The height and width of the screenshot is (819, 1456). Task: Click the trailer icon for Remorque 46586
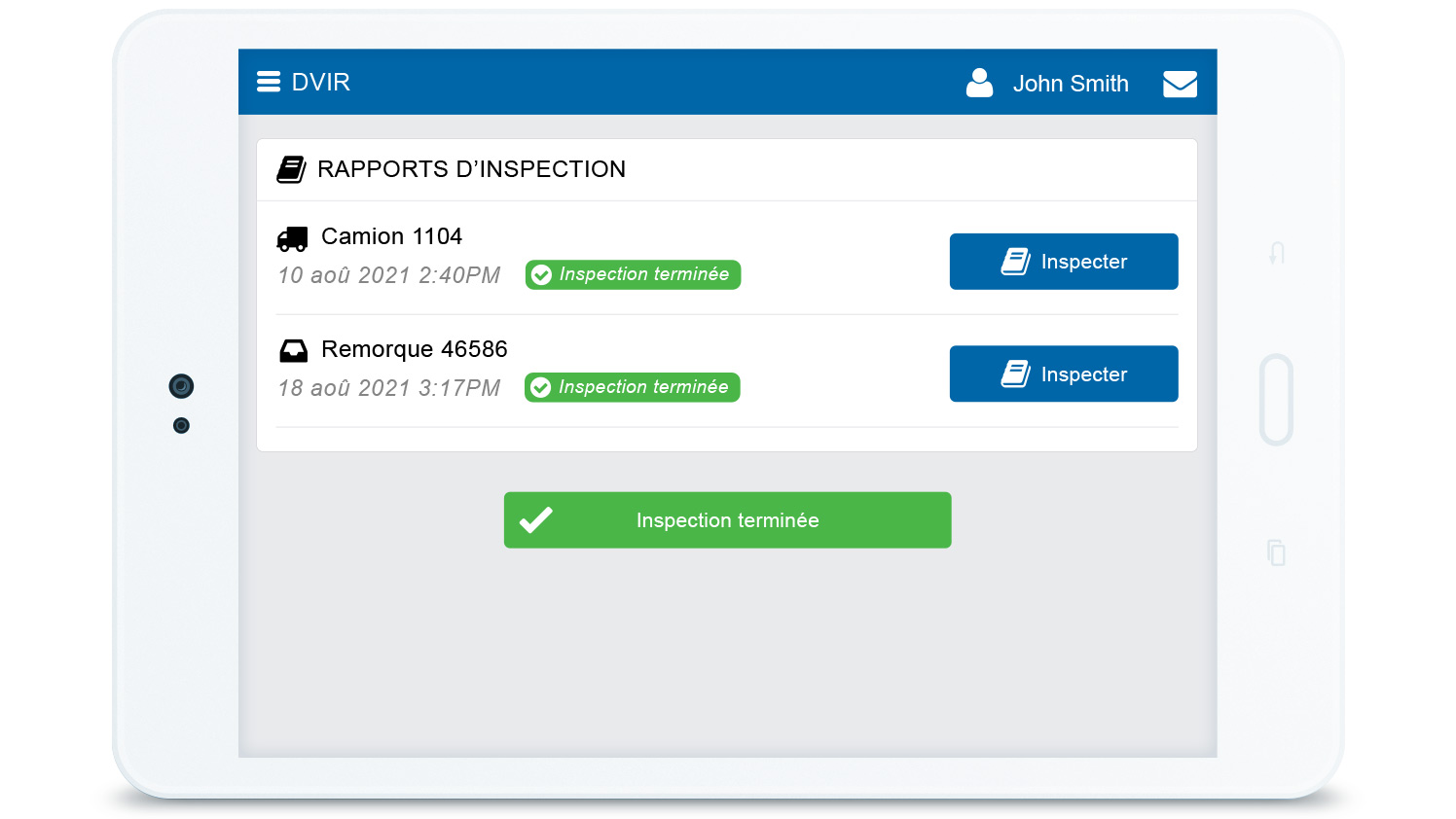(x=293, y=350)
